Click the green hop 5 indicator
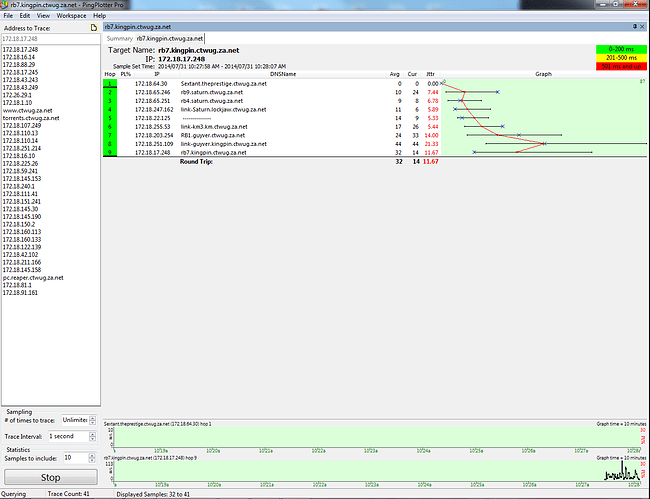The width and height of the screenshot is (650, 499). 110,118
